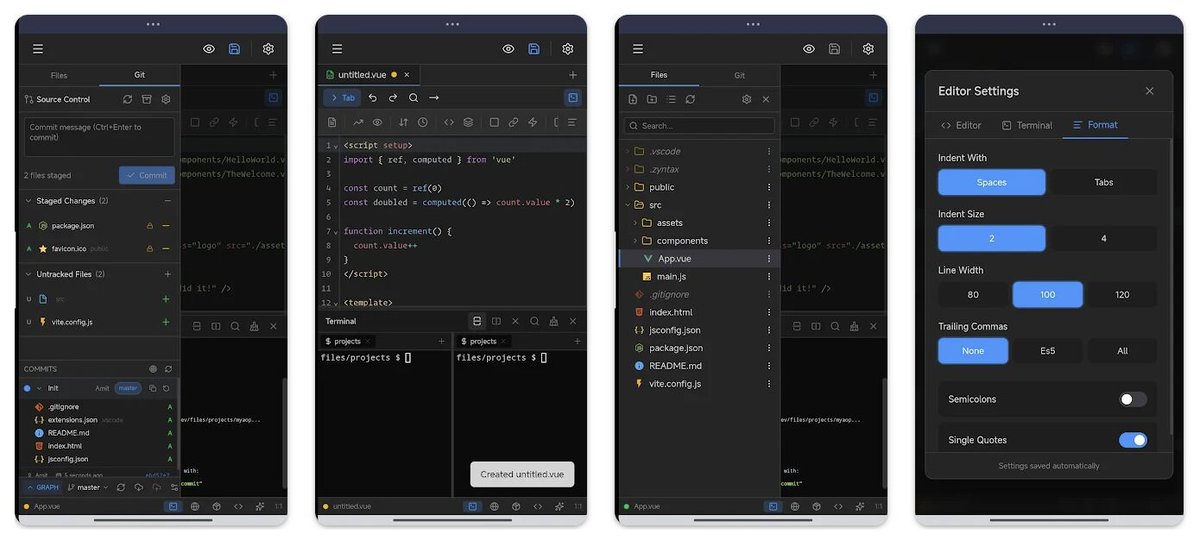Set Line Width to 80
This screenshot has height=540, width=1200.
(973, 295)
